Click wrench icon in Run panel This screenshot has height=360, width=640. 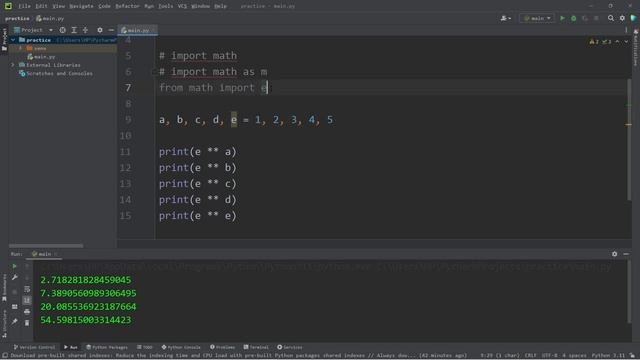[x=14, y=278]
